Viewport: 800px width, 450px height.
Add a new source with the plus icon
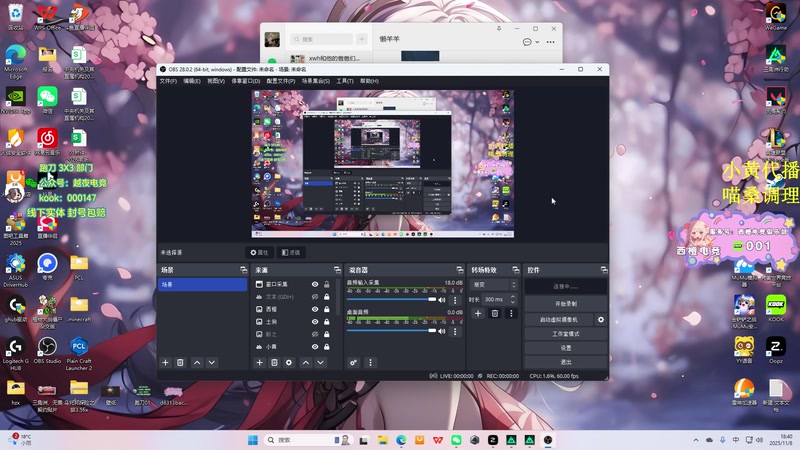[259, 362]
